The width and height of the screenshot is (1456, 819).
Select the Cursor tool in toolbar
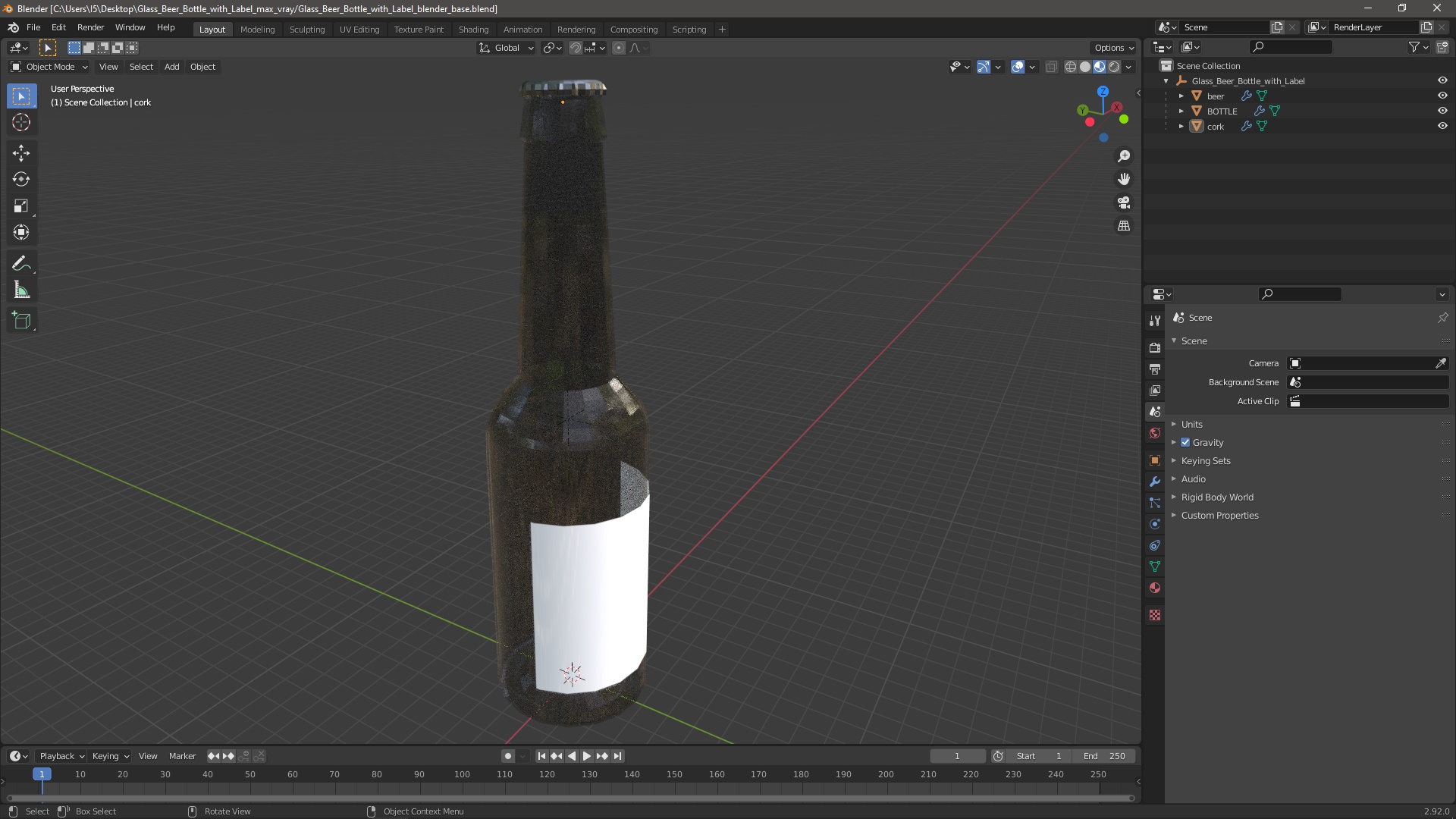tap(21, 122)
